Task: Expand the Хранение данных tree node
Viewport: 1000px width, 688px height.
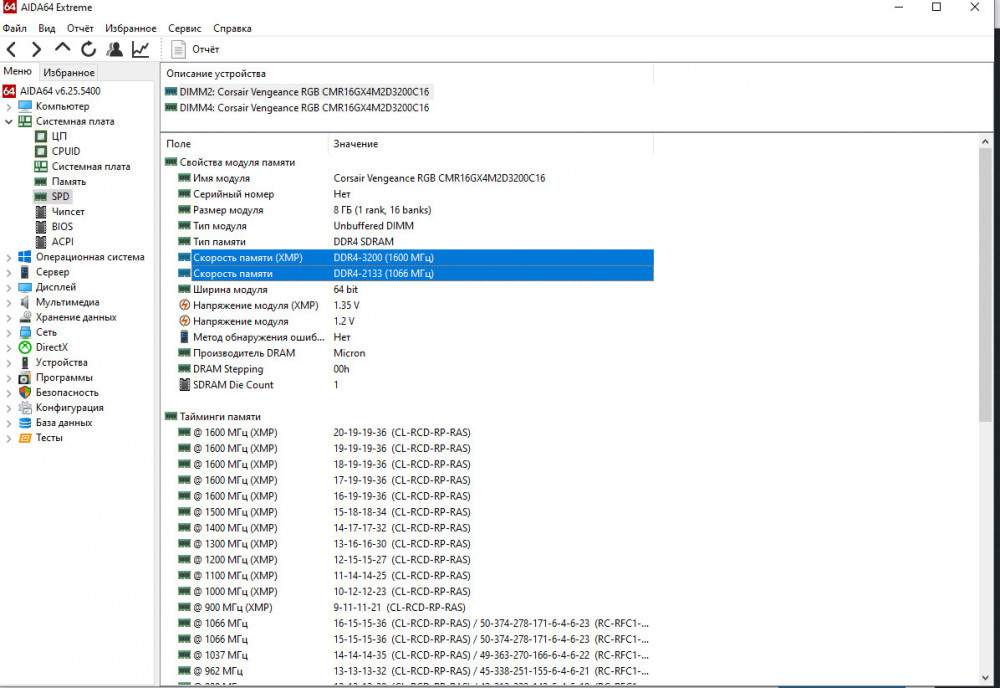Action: (x=8, y=318)
